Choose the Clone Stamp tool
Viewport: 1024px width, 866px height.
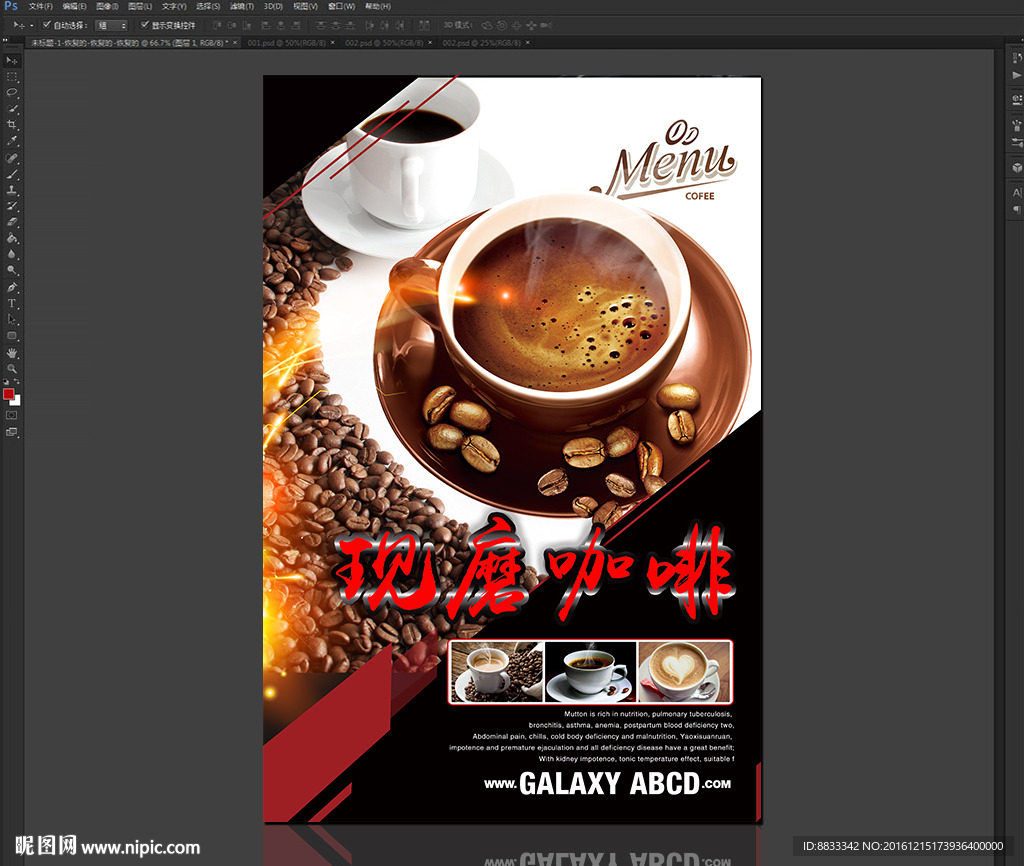pos(12,190)
